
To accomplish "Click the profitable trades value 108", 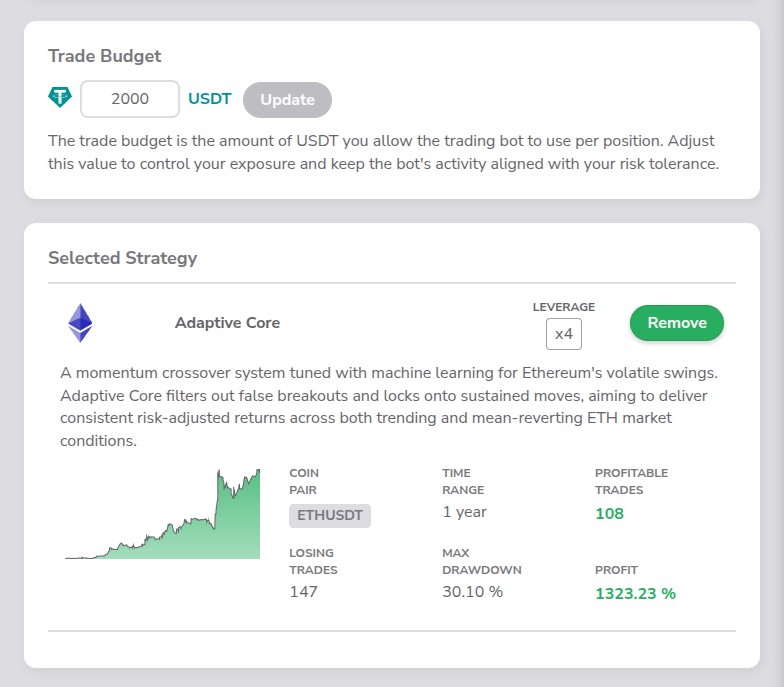I will (x=610, y=514).
